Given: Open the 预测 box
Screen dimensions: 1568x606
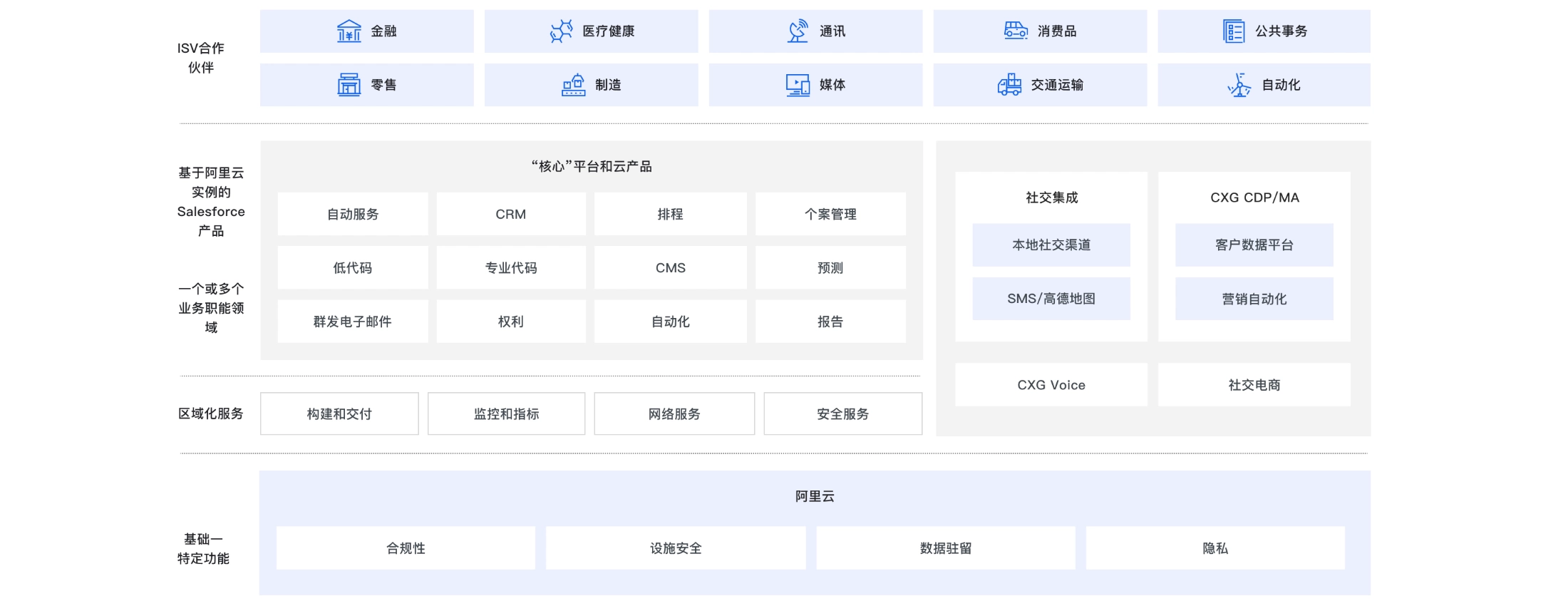Looking at the screenshot, I should pos(830,268).
